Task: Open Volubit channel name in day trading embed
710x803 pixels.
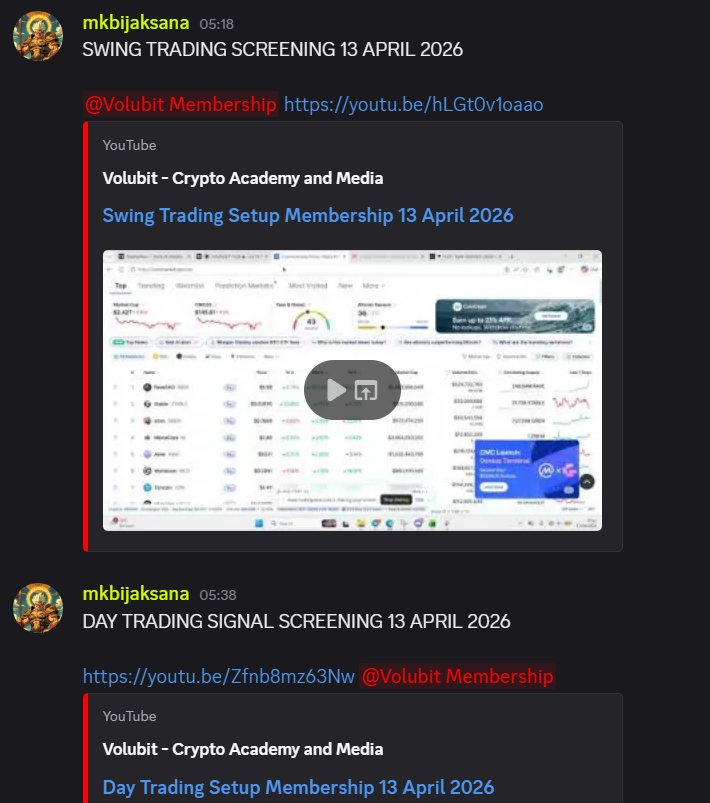Action: [243, 749]
